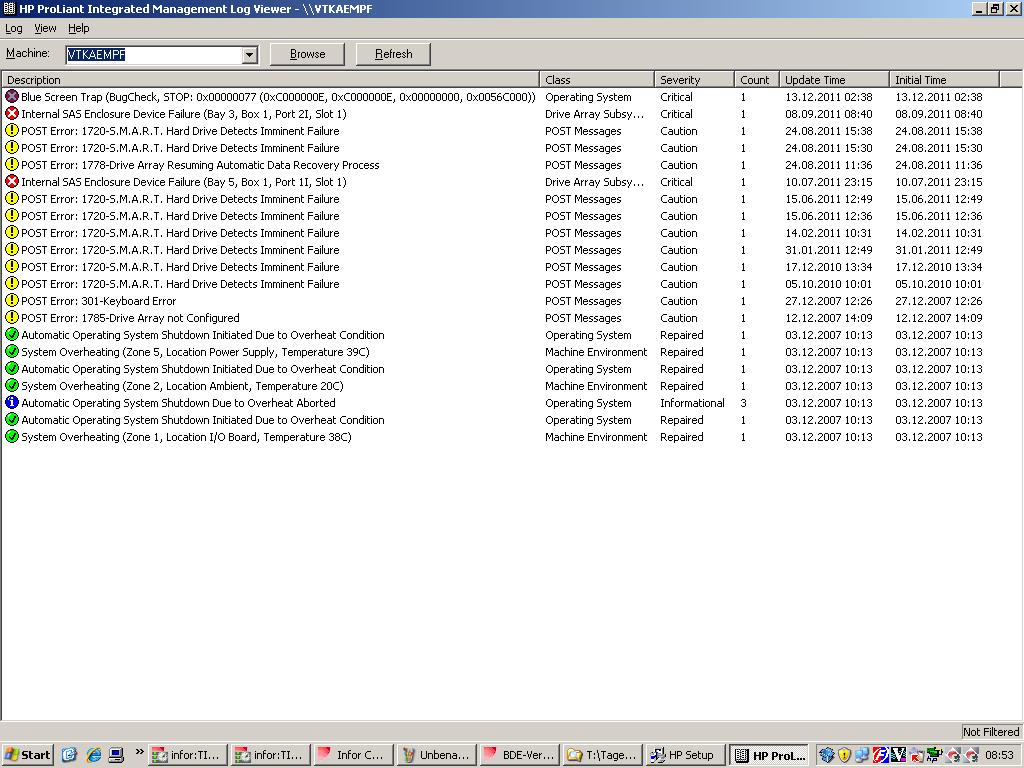
Task: Open the Help menu
Action: point(78,28)
